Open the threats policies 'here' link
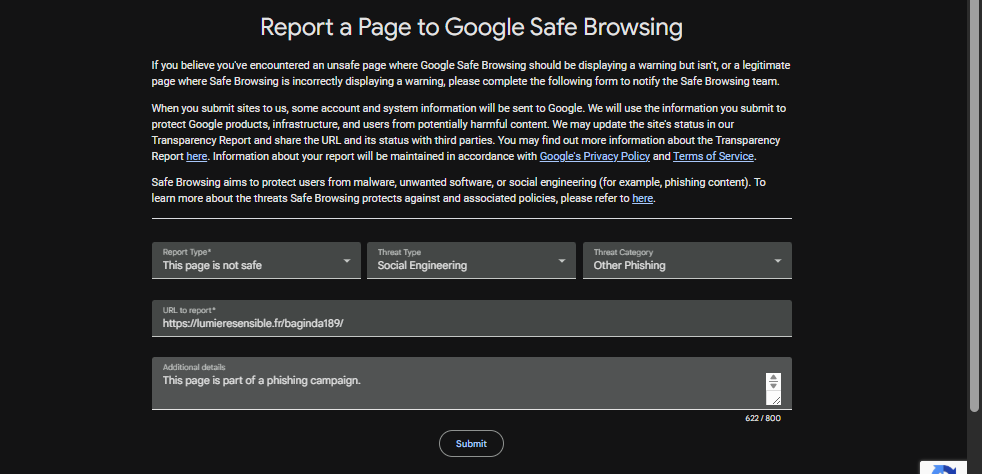 pyautogui.click(x=643, y=198)
